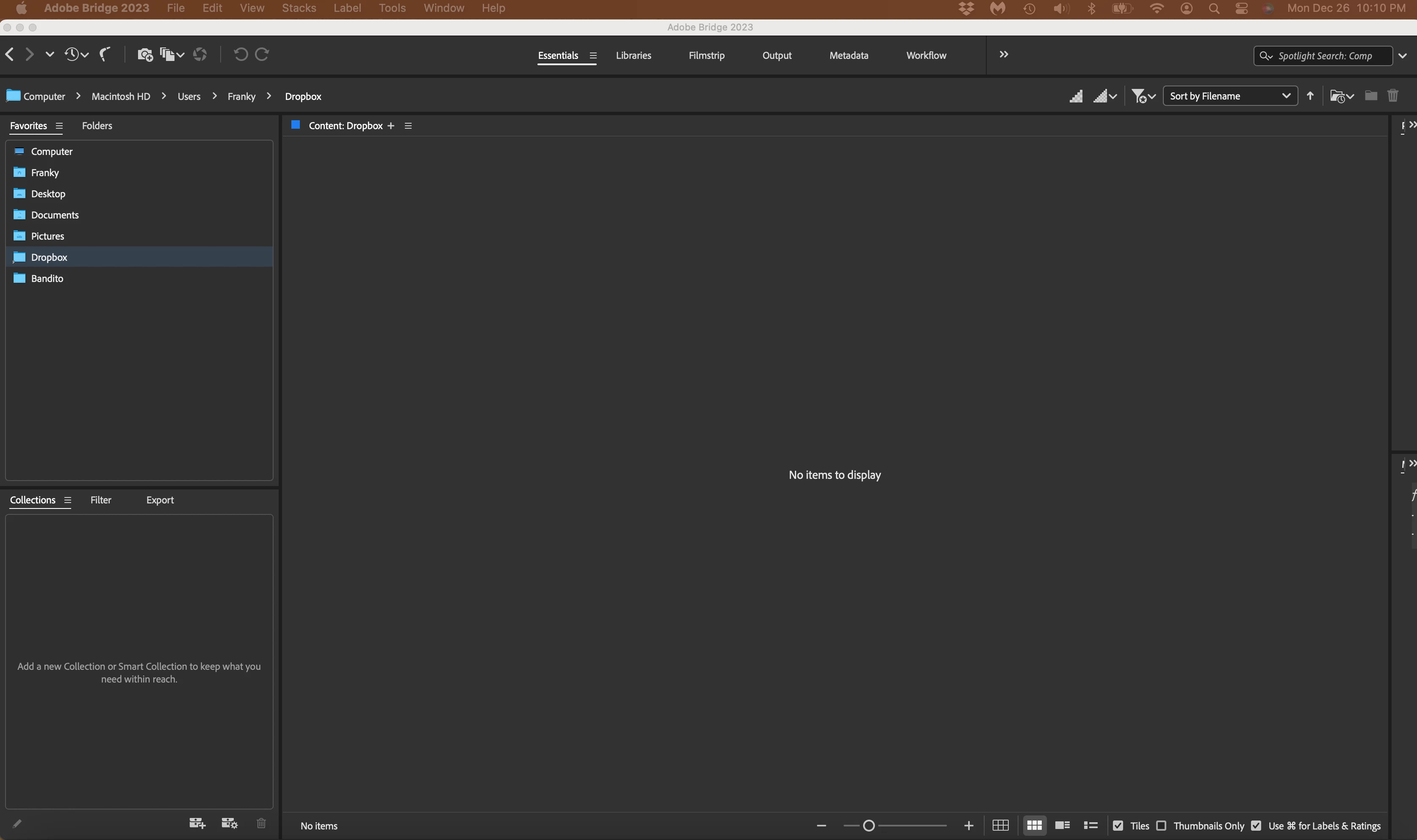Screen dimensions: 1417x840
Task: Expand the filter items by rating dropdown
Action: coord(1143,96)
